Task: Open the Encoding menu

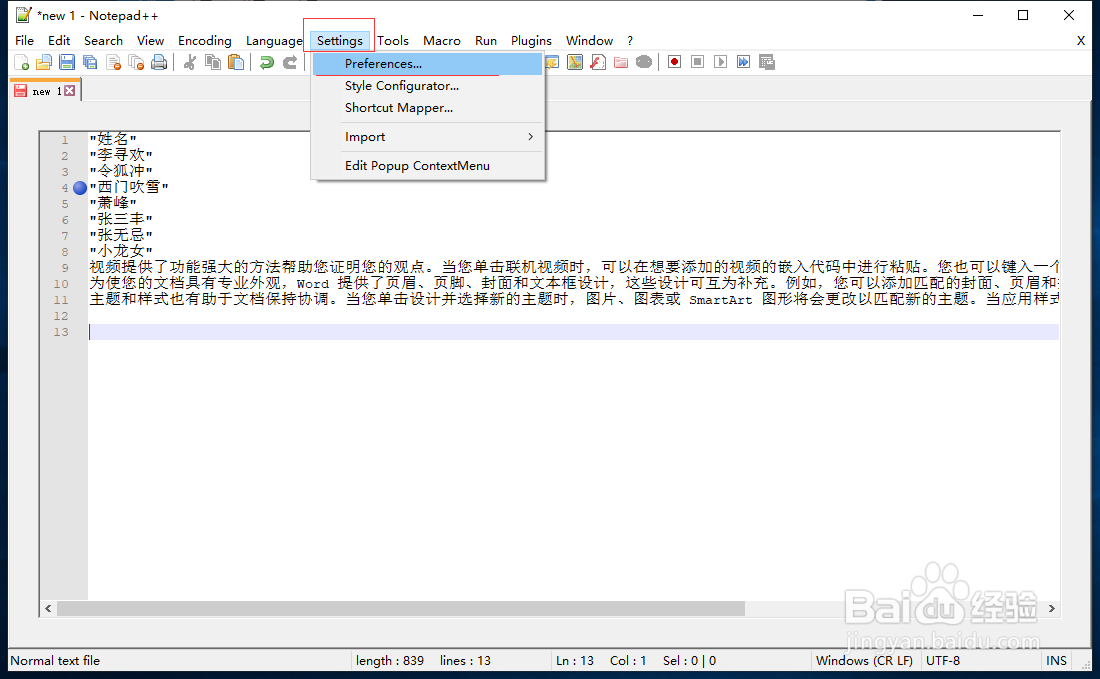Action: tap(204, 41)
